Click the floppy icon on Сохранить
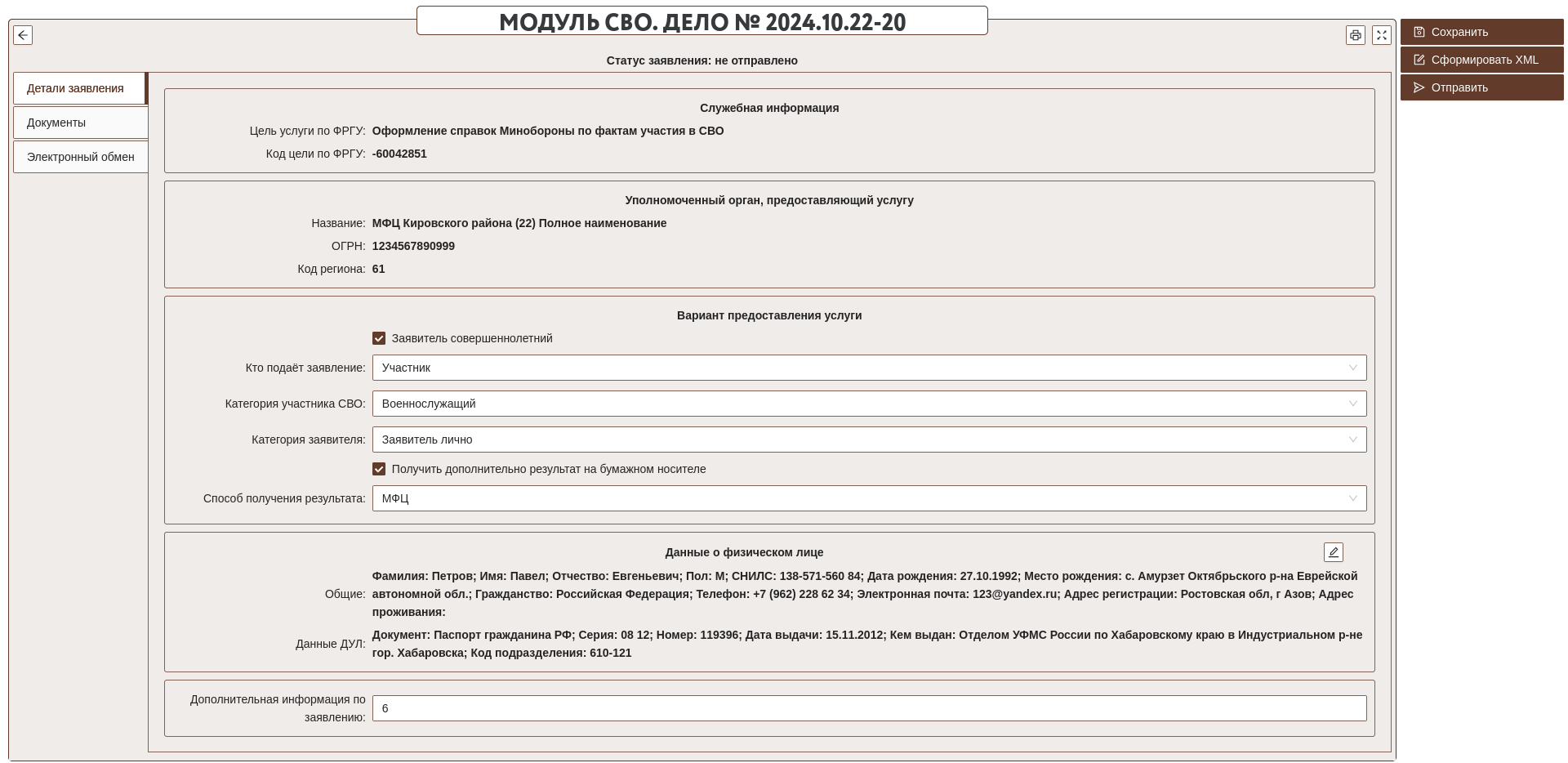 click(x=1419, y=32)
